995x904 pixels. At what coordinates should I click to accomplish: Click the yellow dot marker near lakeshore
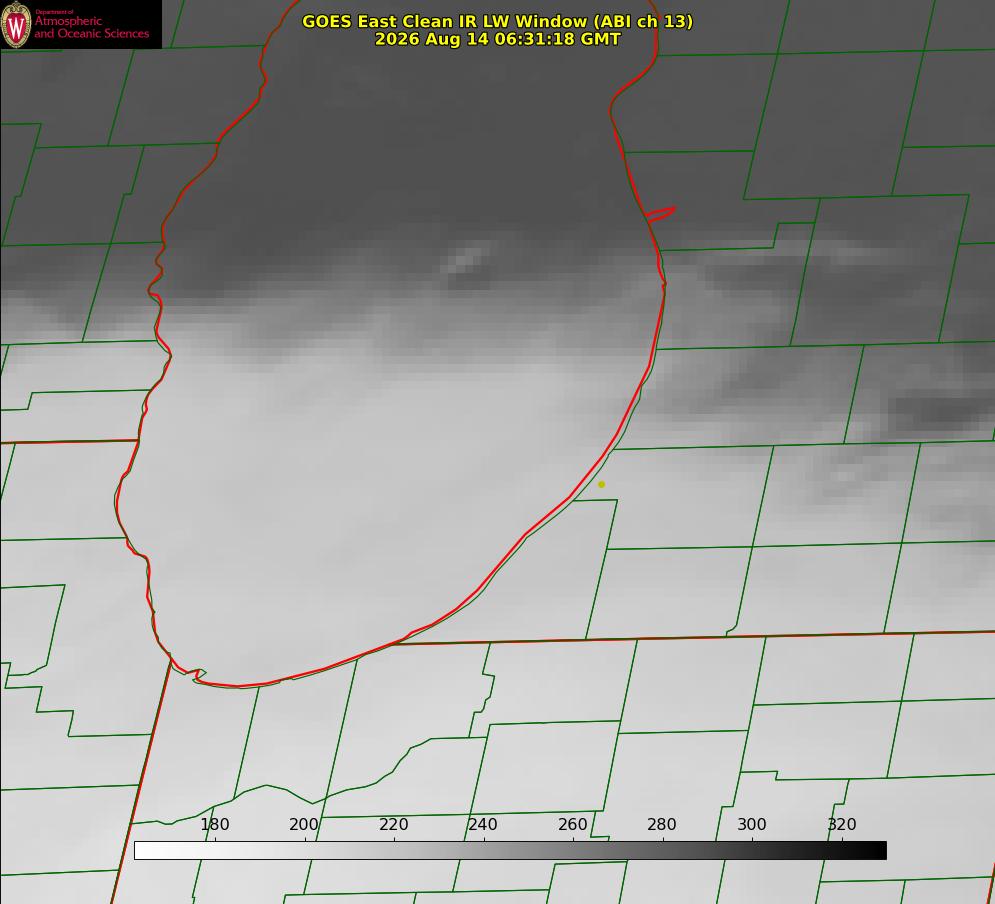point(602,485)
